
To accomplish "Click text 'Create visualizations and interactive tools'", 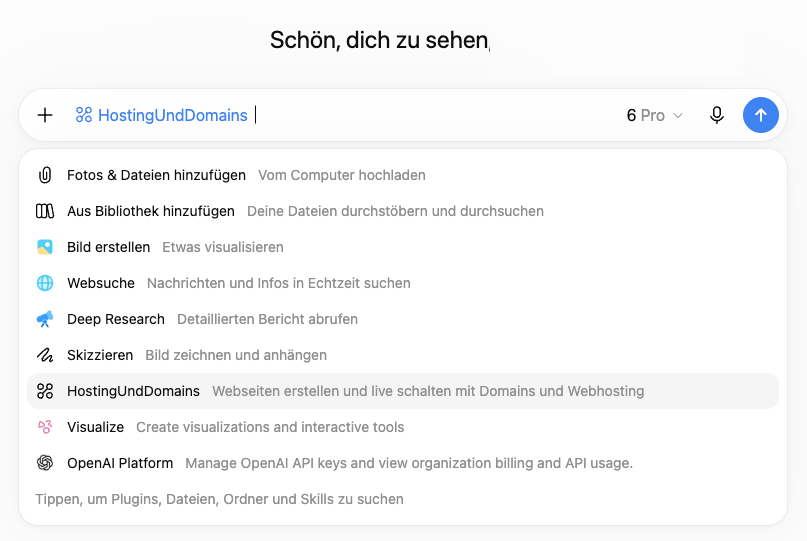I will tap(270, 427).
